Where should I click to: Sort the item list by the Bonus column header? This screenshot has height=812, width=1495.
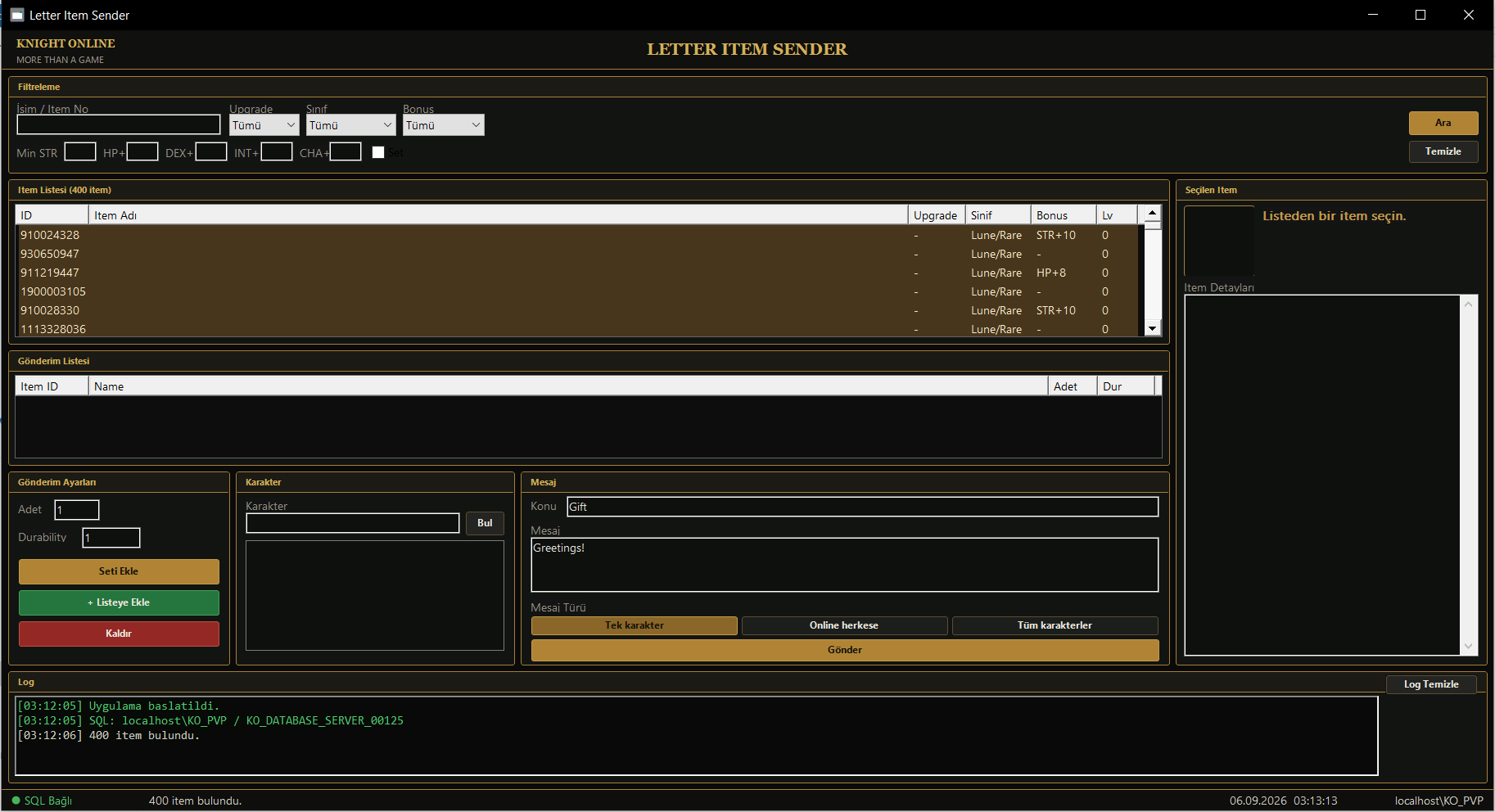(1064, 215)
